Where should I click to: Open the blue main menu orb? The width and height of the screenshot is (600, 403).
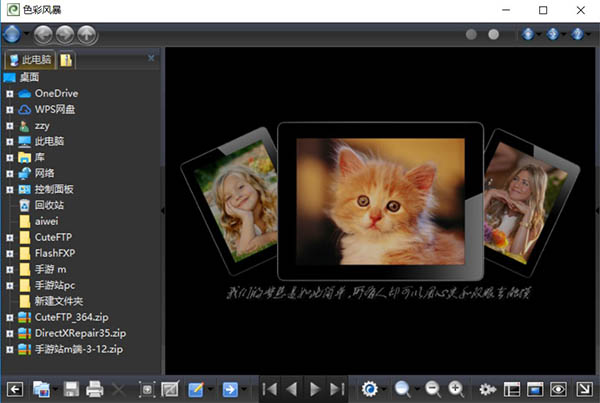pyautogui.click(x=12, y=34)
